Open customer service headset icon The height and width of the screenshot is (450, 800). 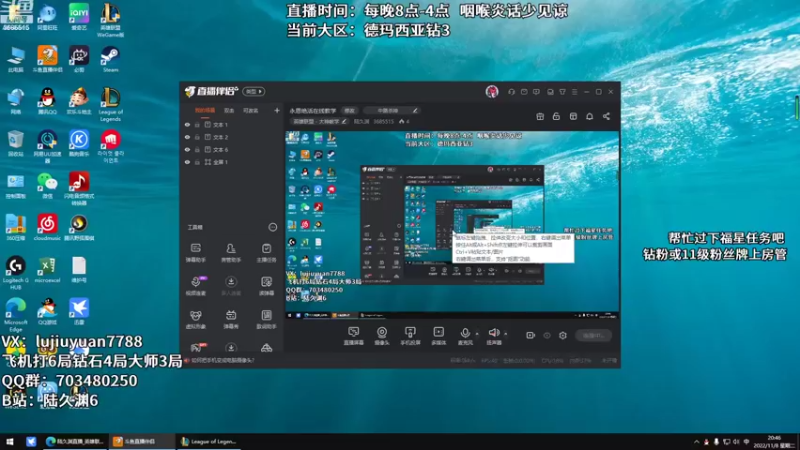point(511,92)
